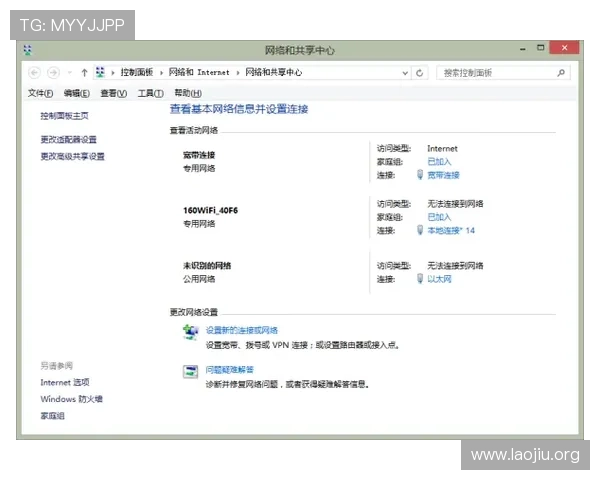This screenshot has height=480, width=600.
Task: Click the window system icon in title bar
Action: click(x=28, y=50)
